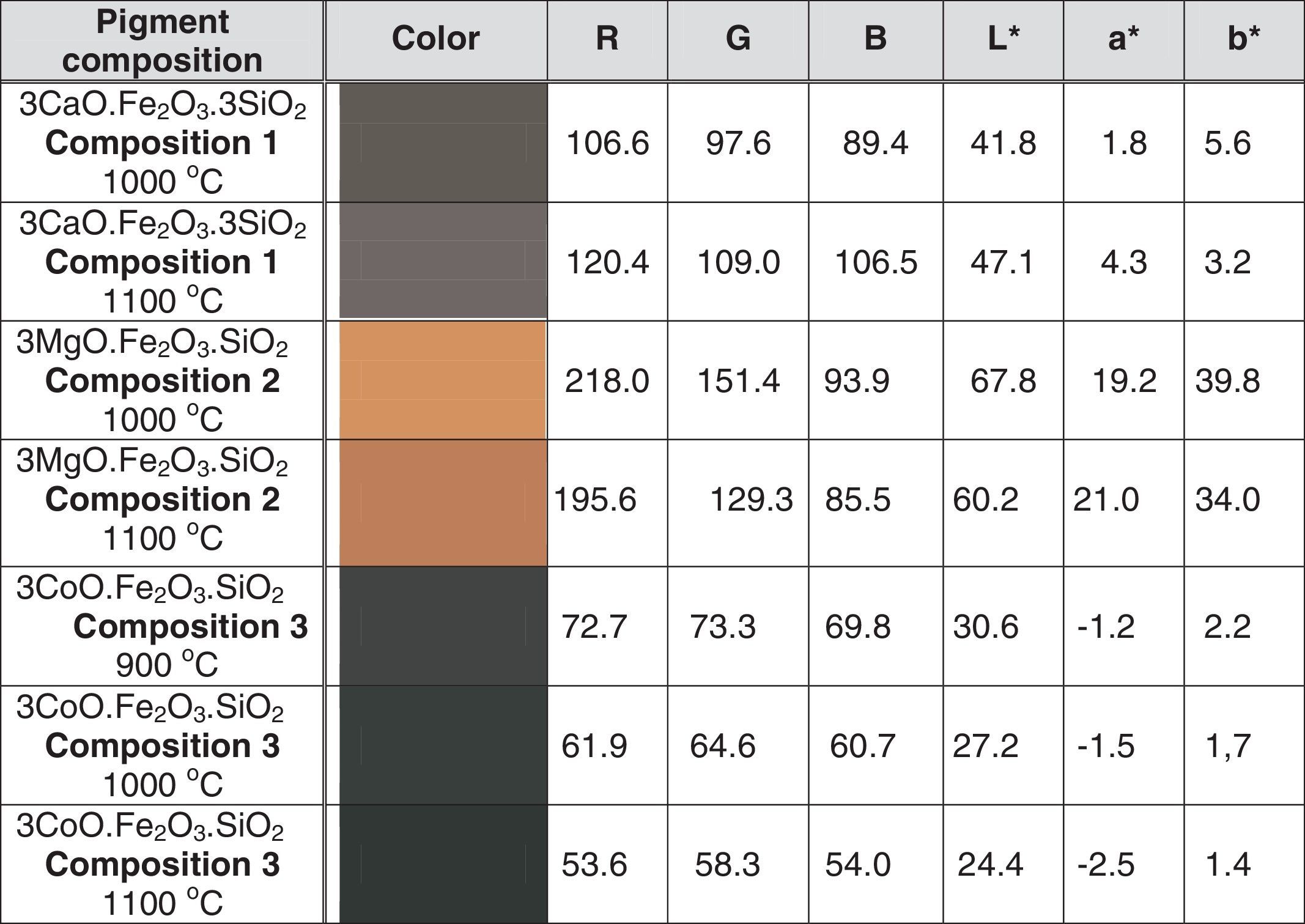Click the b* column header
This screenshot has width=1305, height=924.
[1243, 39]
